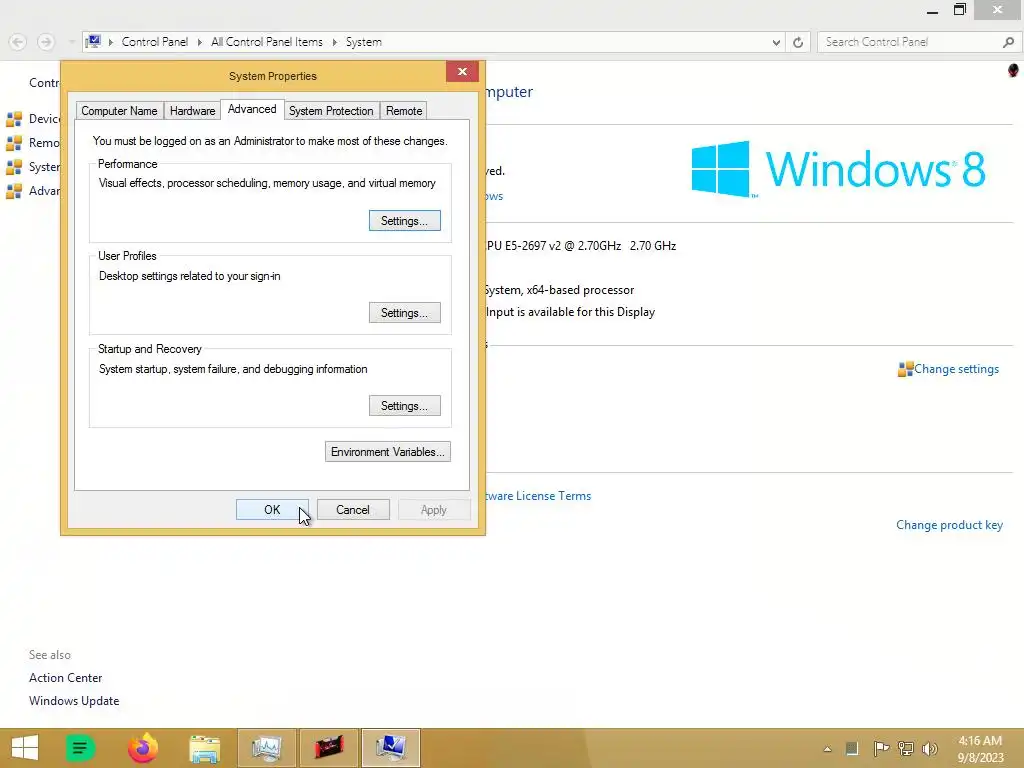Open File Explorer from the taskbar
Image resolution: width=1024 pixels, height=768 pixels.
pos(204,748)
